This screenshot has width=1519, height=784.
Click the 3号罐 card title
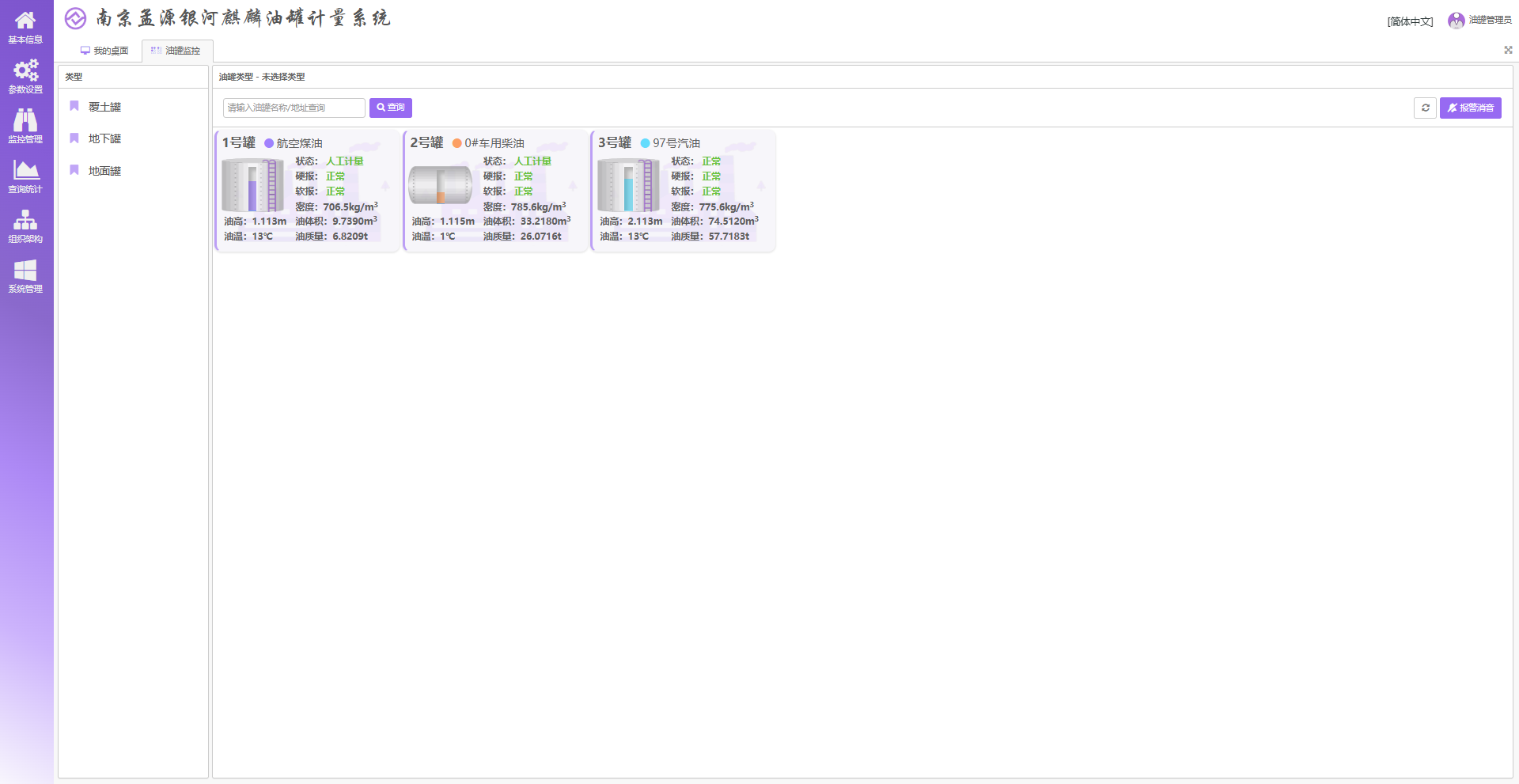click(x=615, y=142)
